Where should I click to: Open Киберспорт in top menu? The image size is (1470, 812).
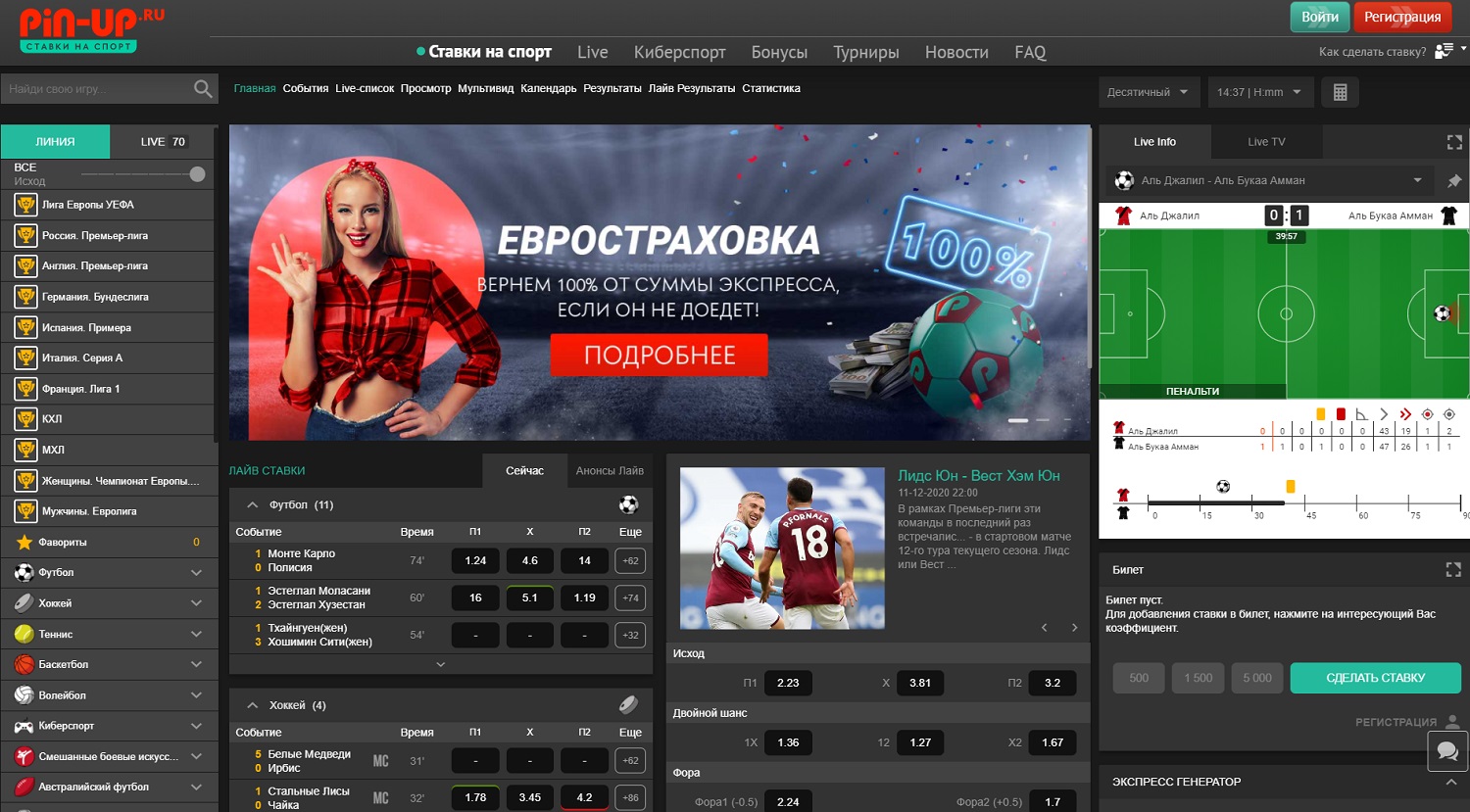point(680,52)
